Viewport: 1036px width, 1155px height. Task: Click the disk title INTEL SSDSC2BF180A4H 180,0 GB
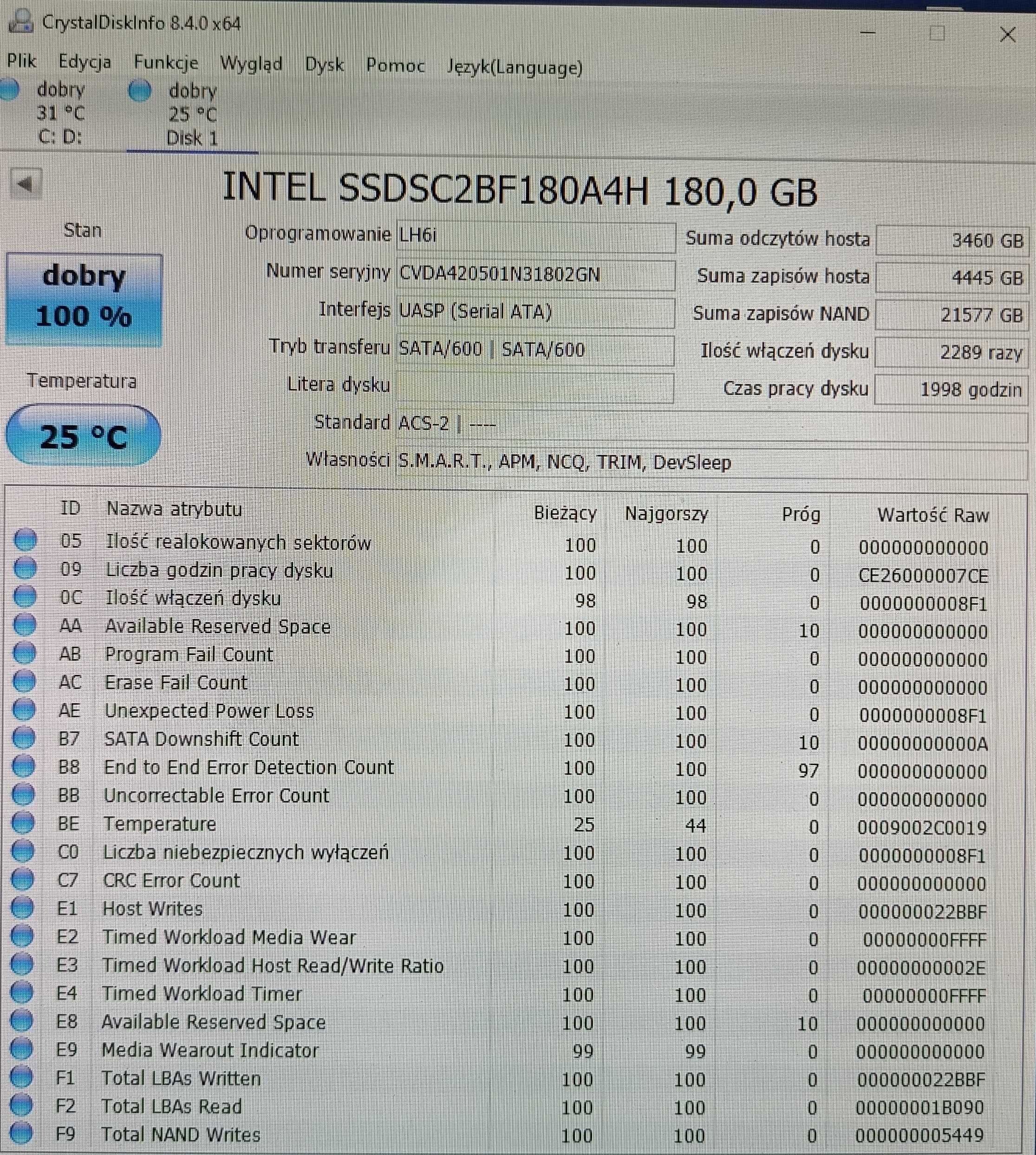520,189
